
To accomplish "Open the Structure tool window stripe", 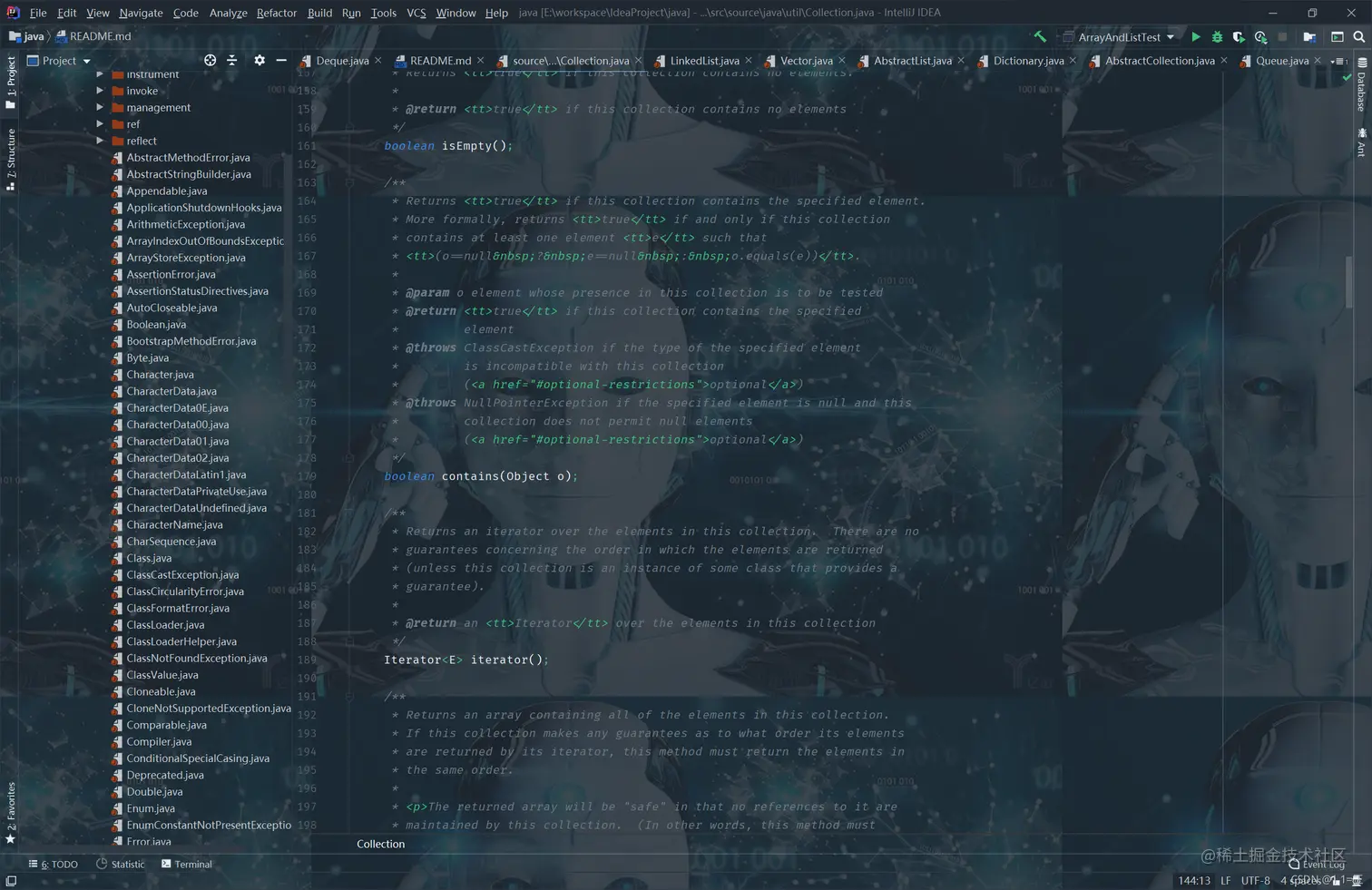I will pos(11,160).
